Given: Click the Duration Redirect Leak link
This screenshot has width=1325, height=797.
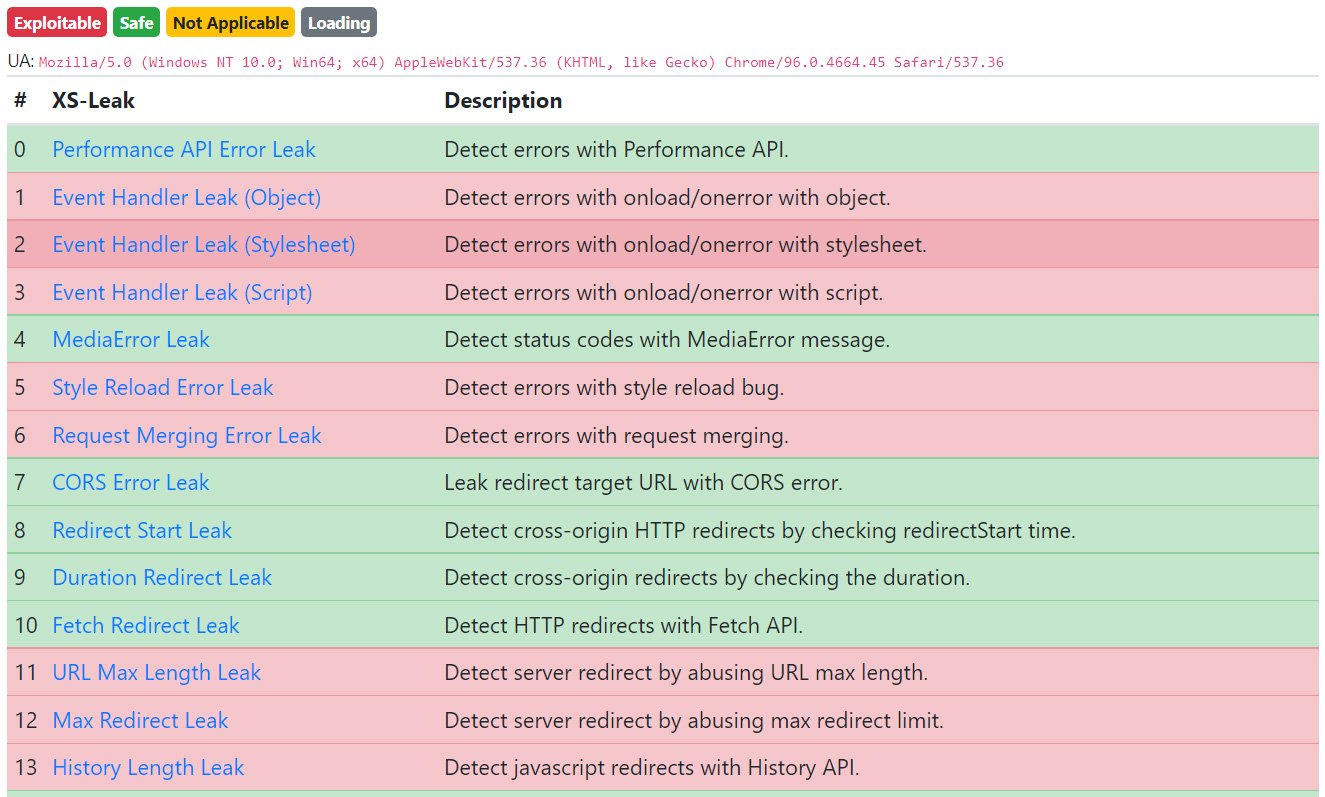Looking at the screenshot, I should click(x=162, y=578).
